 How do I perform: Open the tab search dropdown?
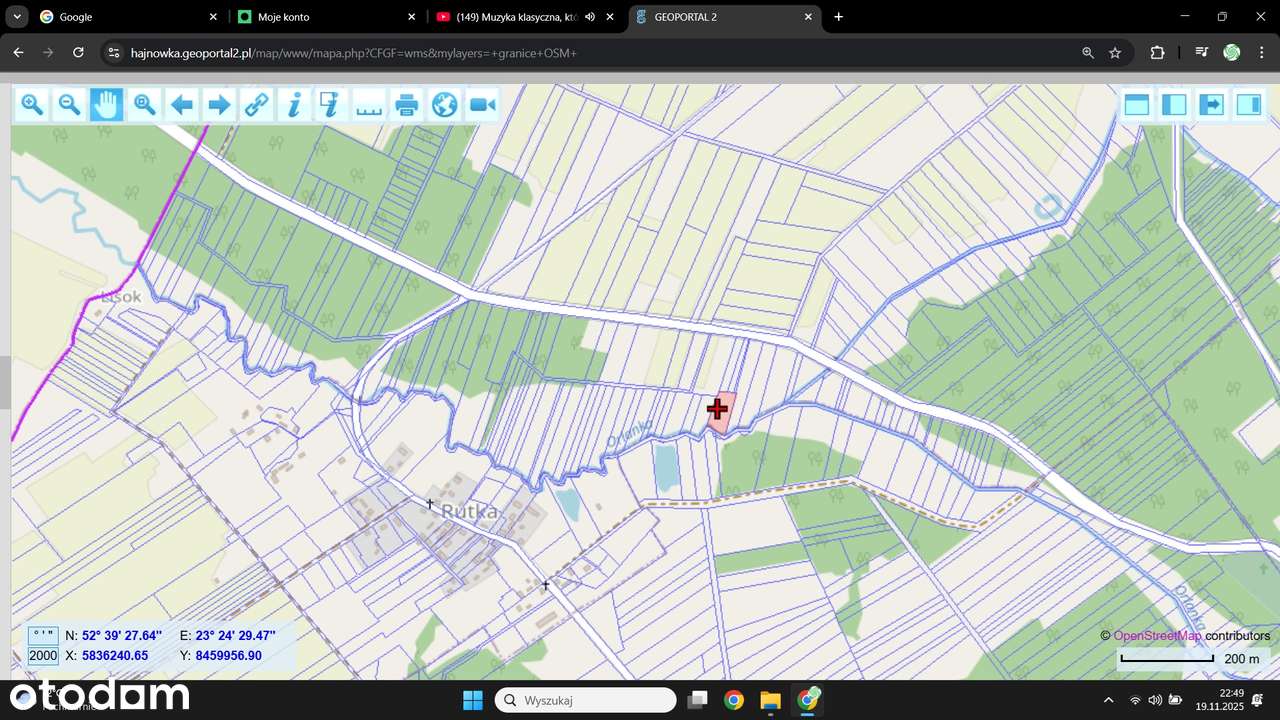(x=15, y=17)
